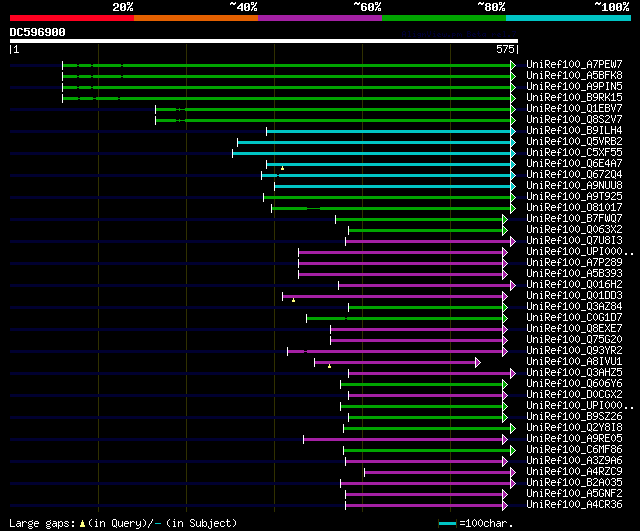
Task: Click the cyan alignment bar for B9ILH4
Action: (389, 131)
